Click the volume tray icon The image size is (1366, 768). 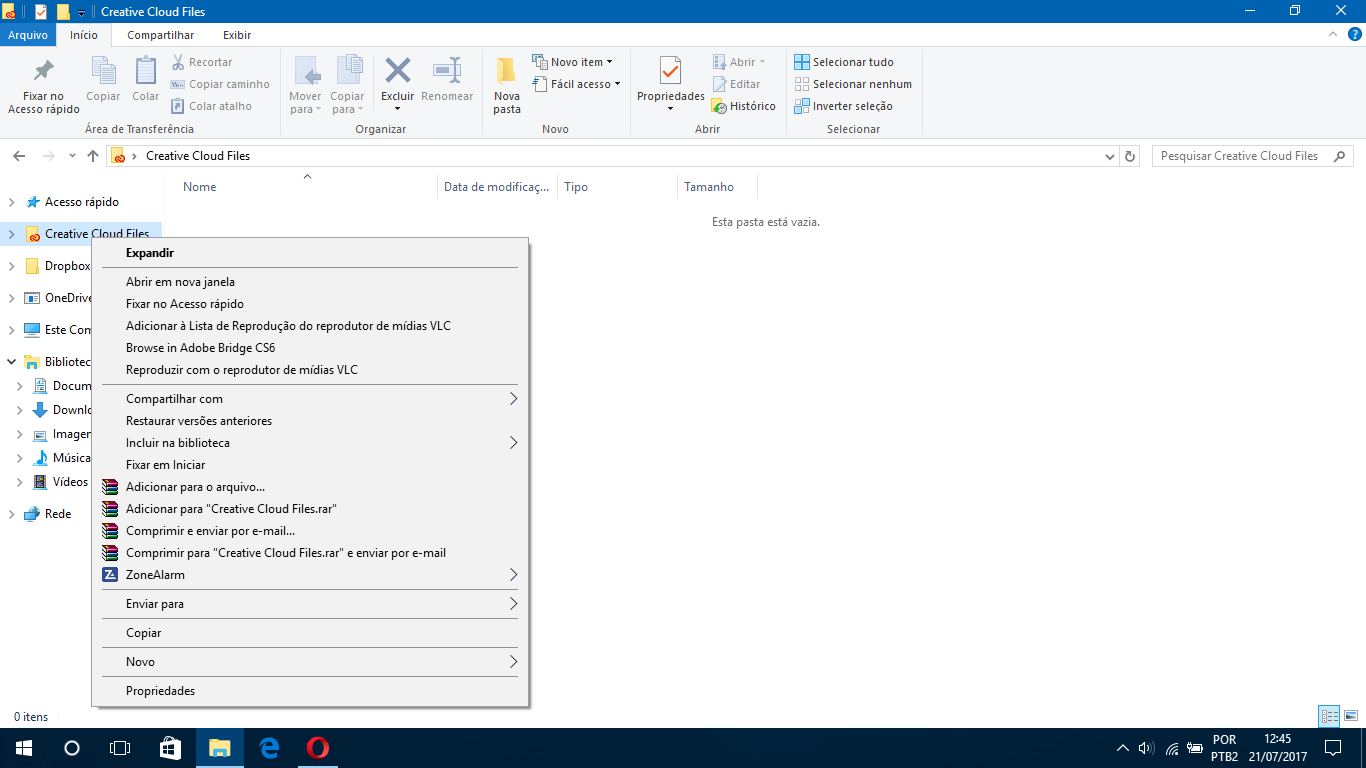click(x=1146, y=748)
